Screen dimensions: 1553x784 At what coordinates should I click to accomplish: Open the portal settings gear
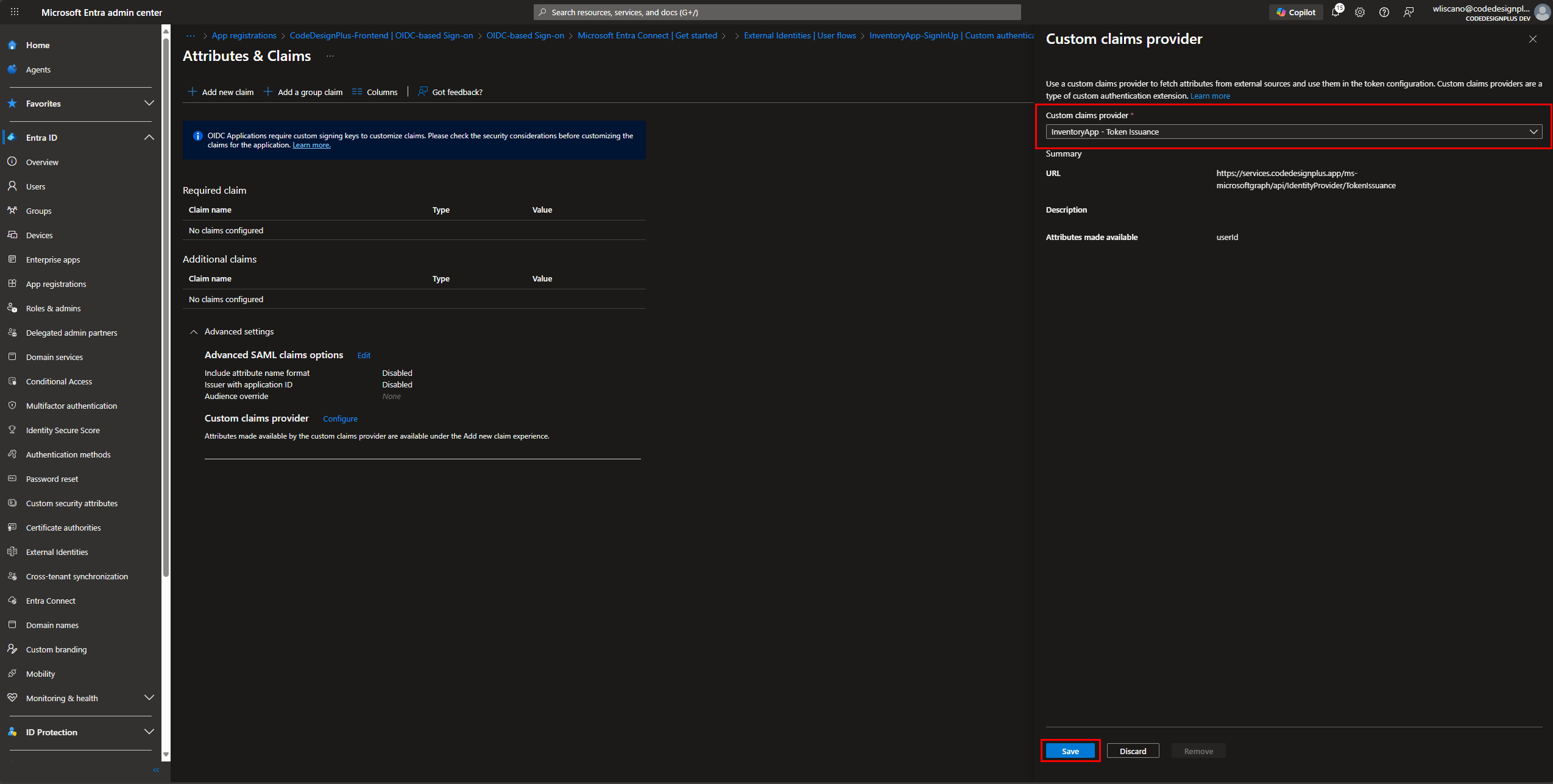click(x=1360, y=12)
